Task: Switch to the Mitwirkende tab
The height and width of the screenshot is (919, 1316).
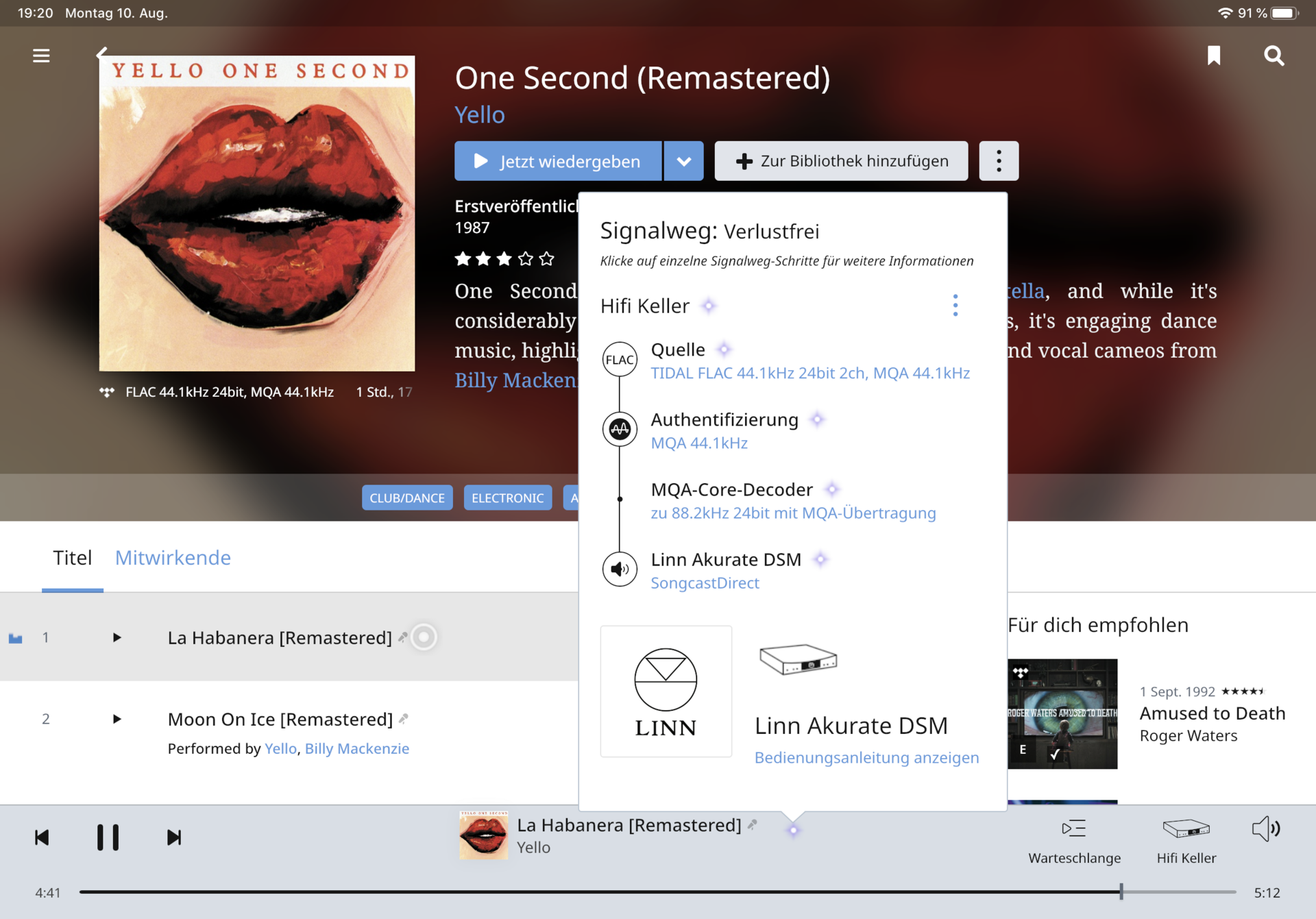Action: (173, 558)
